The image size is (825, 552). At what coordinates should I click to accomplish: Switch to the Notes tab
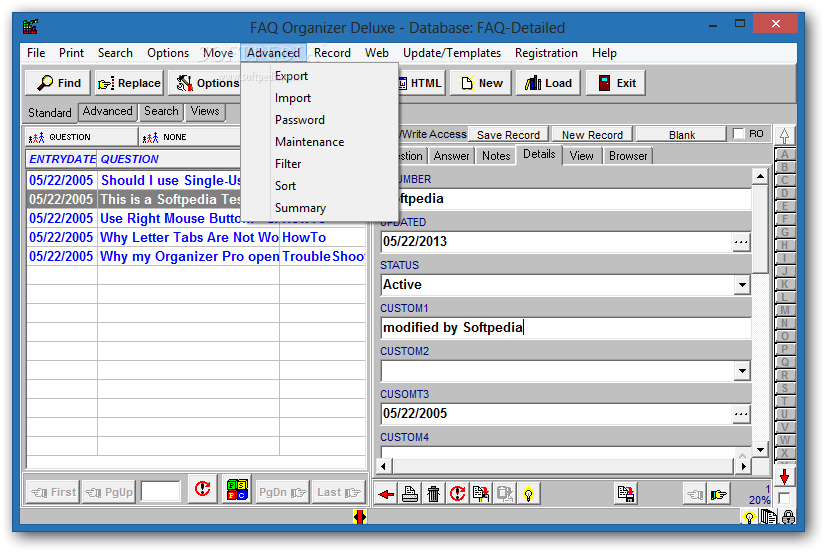[x=496, y=156]
